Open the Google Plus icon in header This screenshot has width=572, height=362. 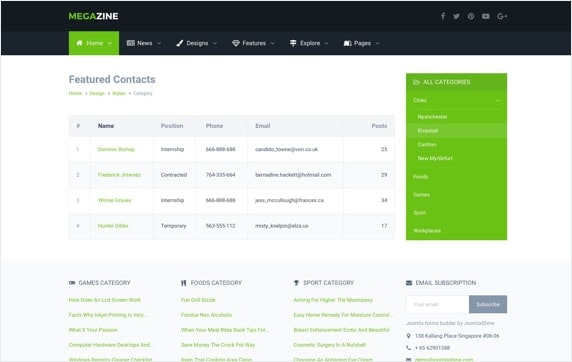coord(502,16)
